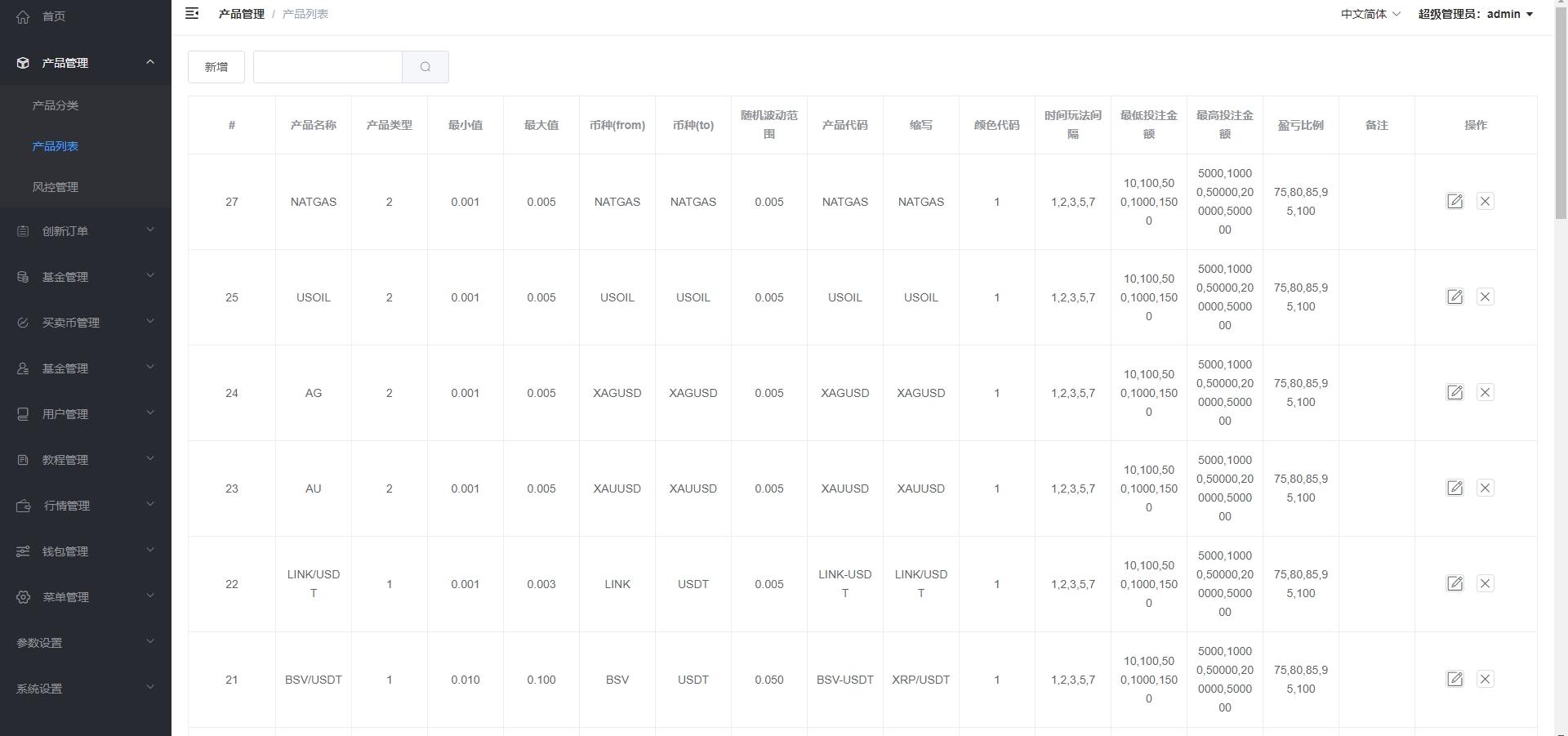The height and width of the screenshot is (736, 1568).
Task: Delete the BSV/USDT product row
Action: click(x=1485, y=679)
